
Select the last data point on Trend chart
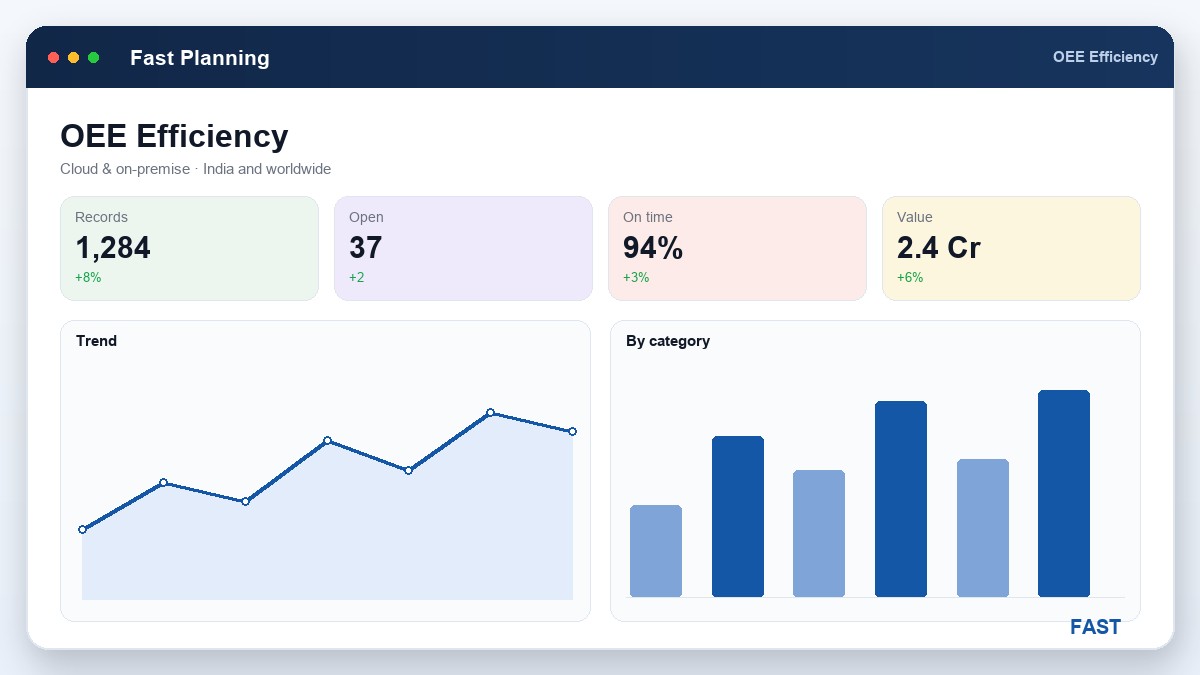pyautogui.click(x=573, y=431)
